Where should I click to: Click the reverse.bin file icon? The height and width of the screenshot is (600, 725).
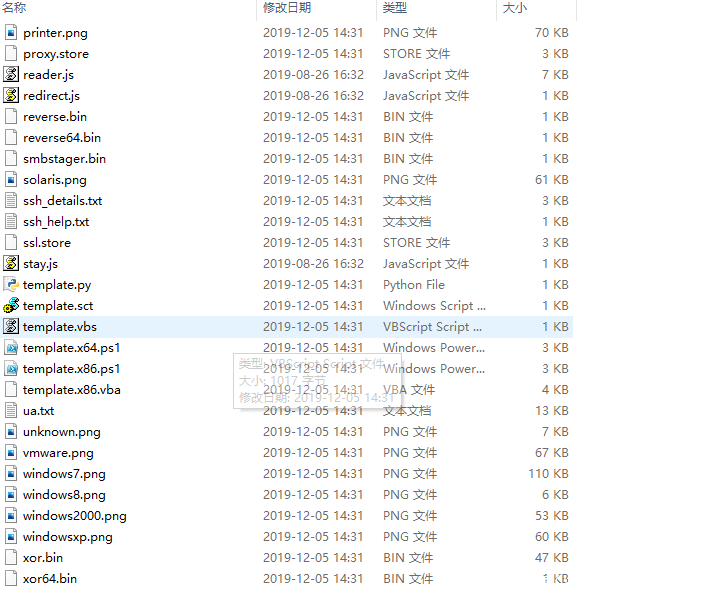(x=11, y=116)
